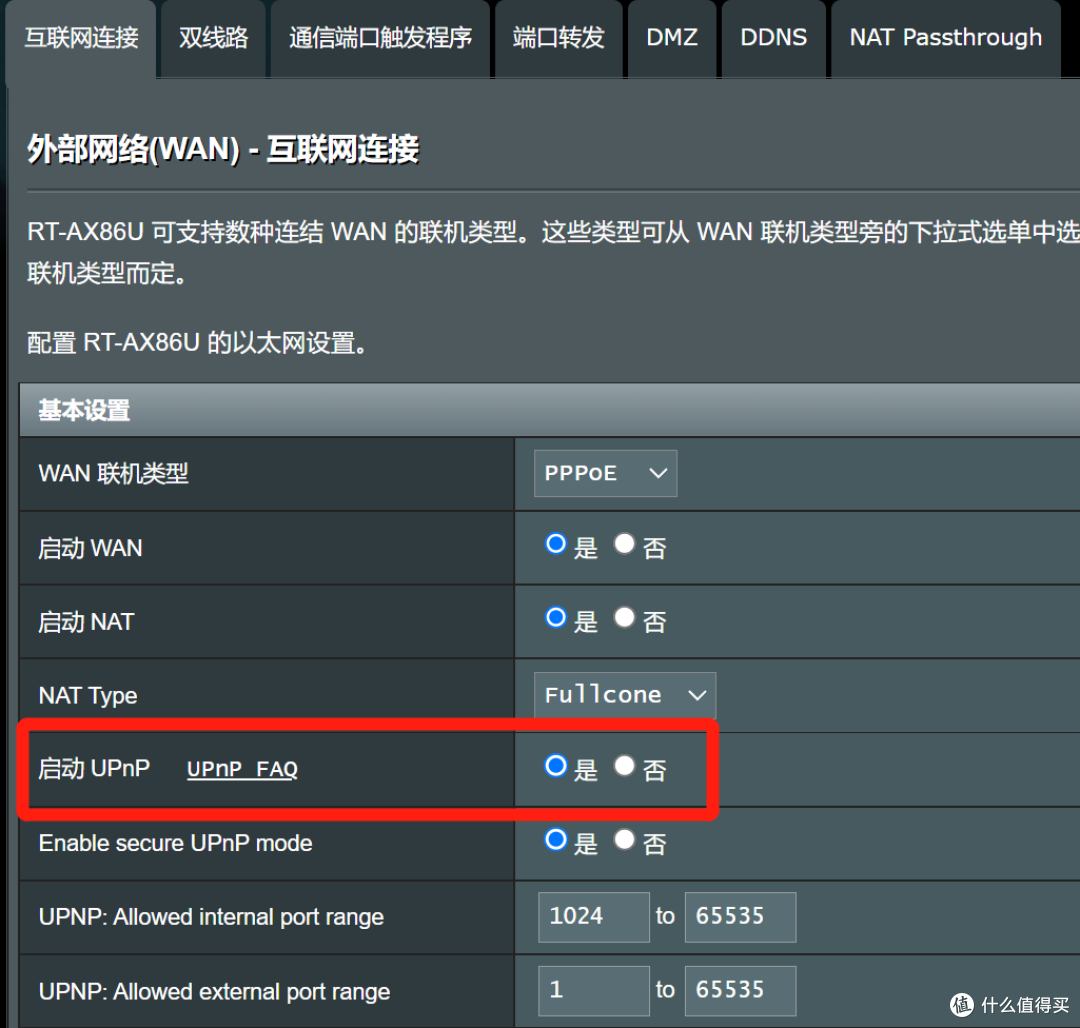Switch to the DMZ tab
Viewport: 1080px width, 1028px height.
671,38
